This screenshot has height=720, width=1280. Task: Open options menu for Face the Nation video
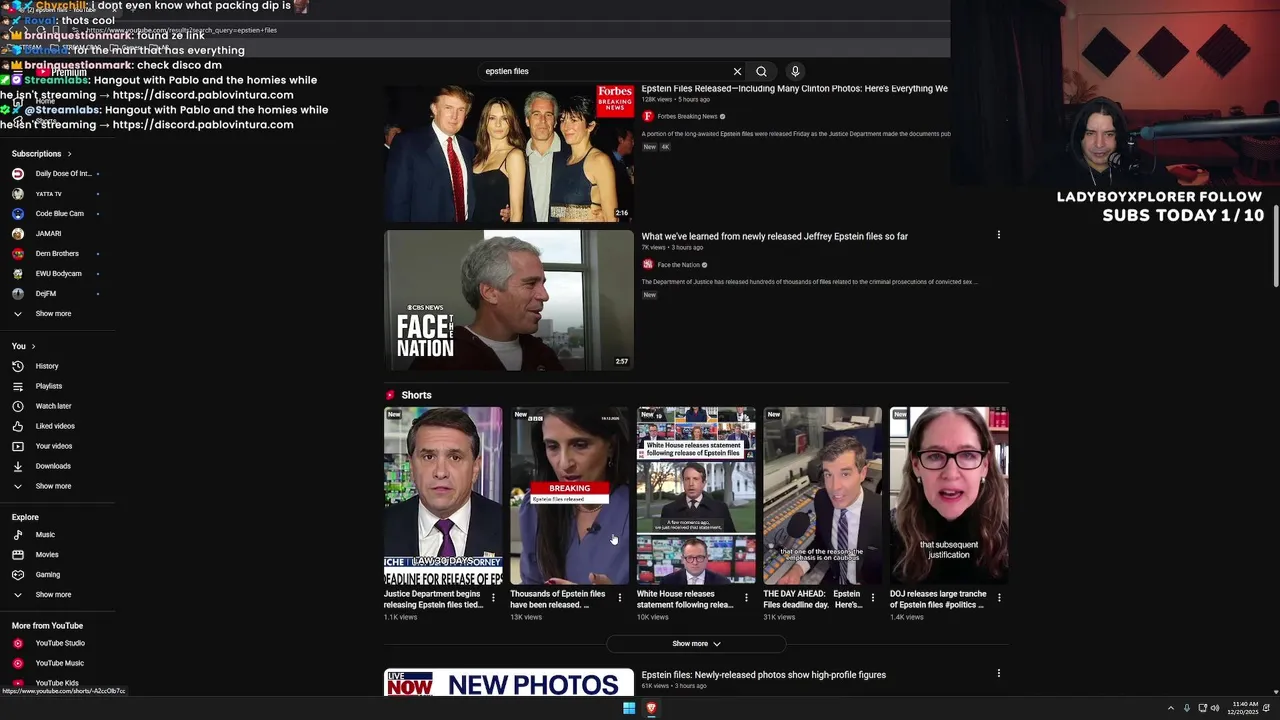pos(998,235)
